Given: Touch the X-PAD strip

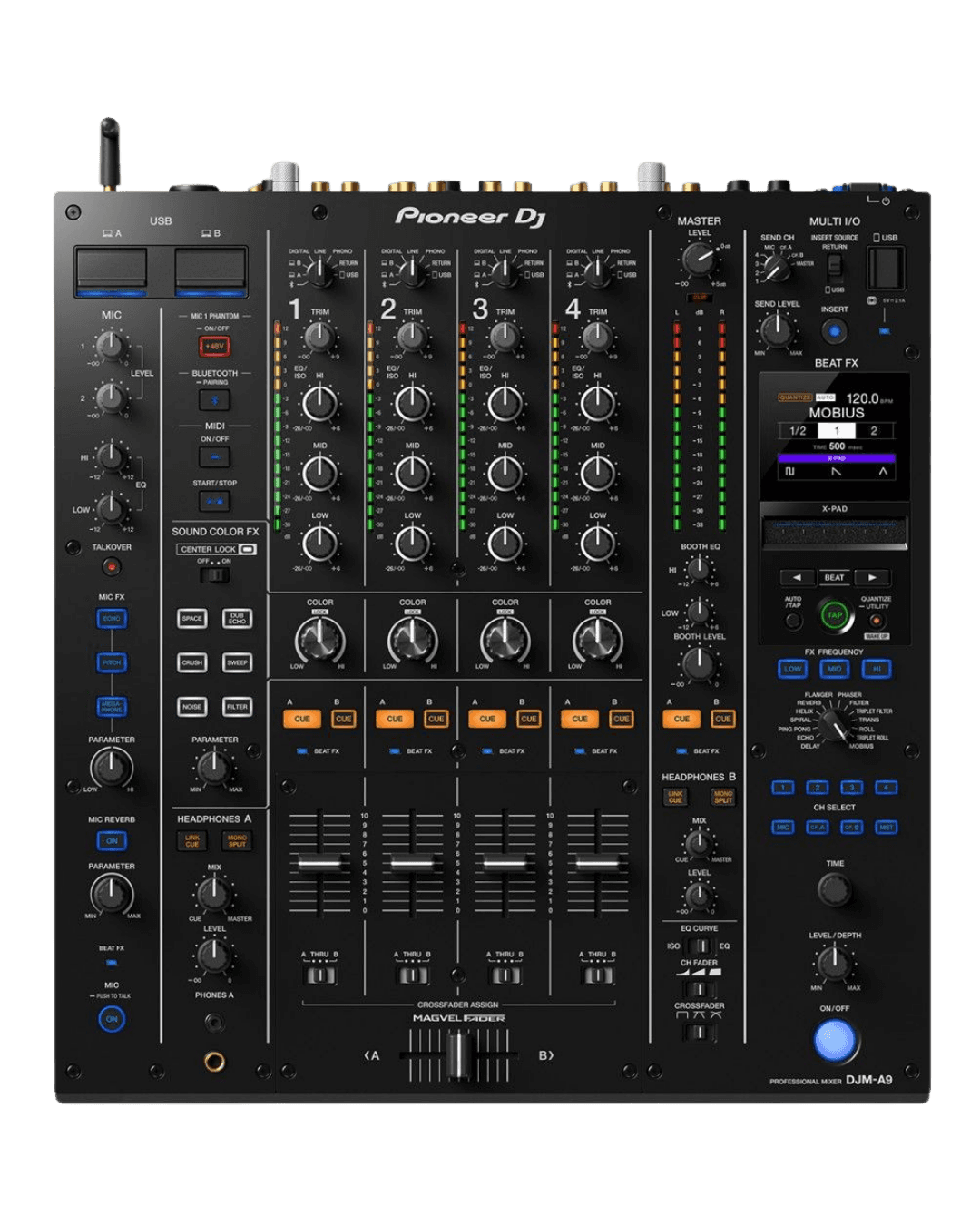Looking at the screenshot, I should point(834,533).
